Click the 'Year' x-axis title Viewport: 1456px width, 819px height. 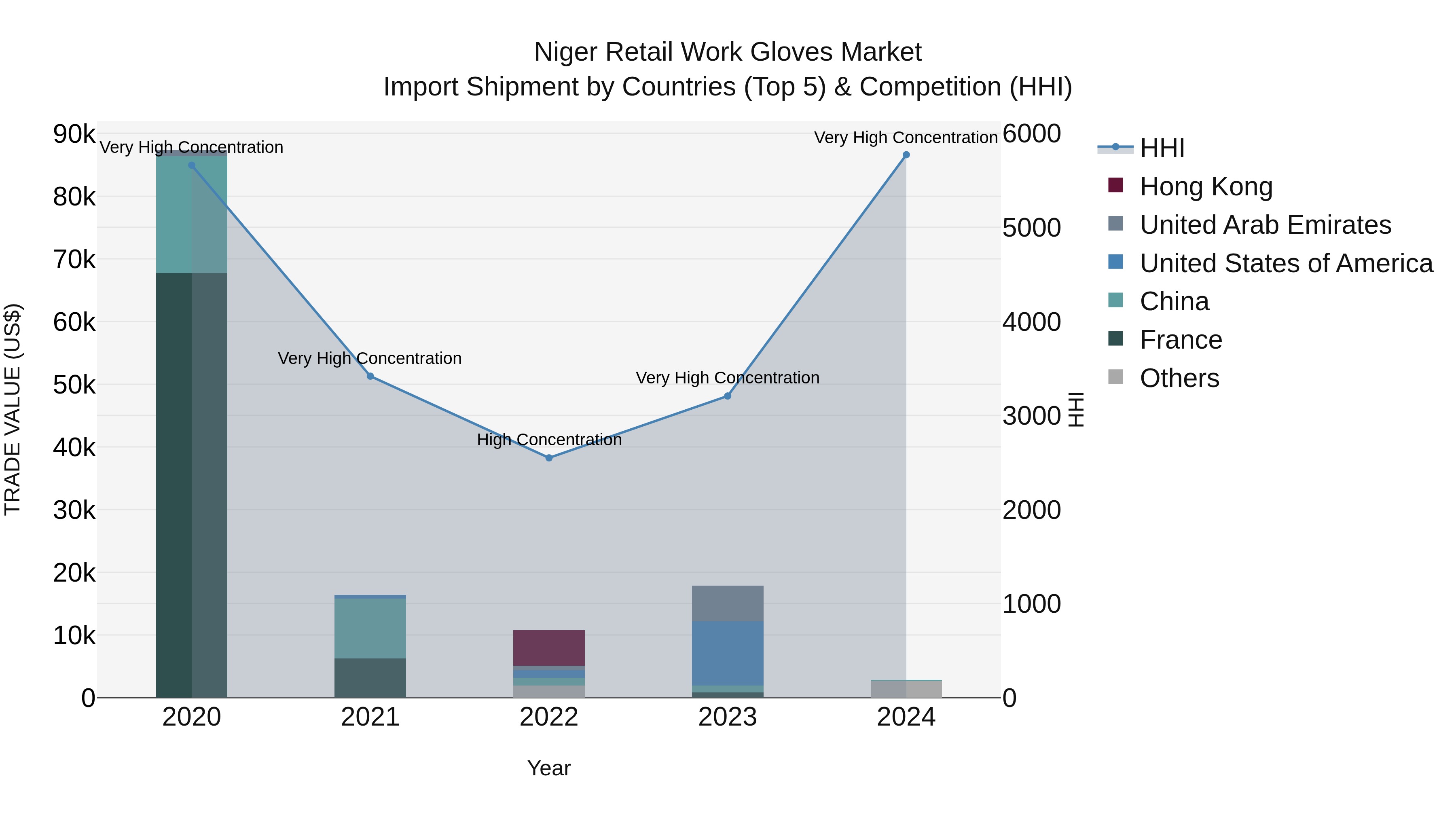pos(549,769)
